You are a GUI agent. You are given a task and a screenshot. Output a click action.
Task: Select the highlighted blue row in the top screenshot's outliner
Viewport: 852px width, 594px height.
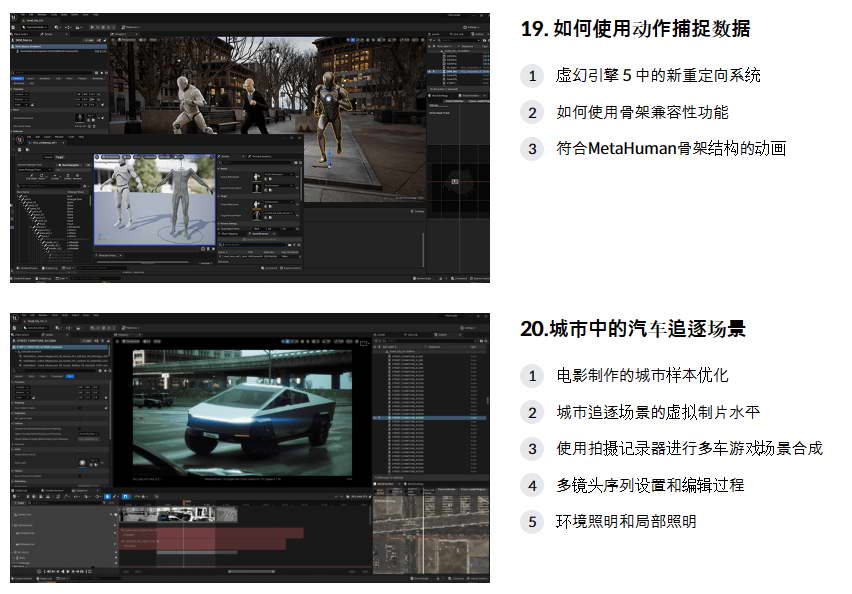coord(458,71)
